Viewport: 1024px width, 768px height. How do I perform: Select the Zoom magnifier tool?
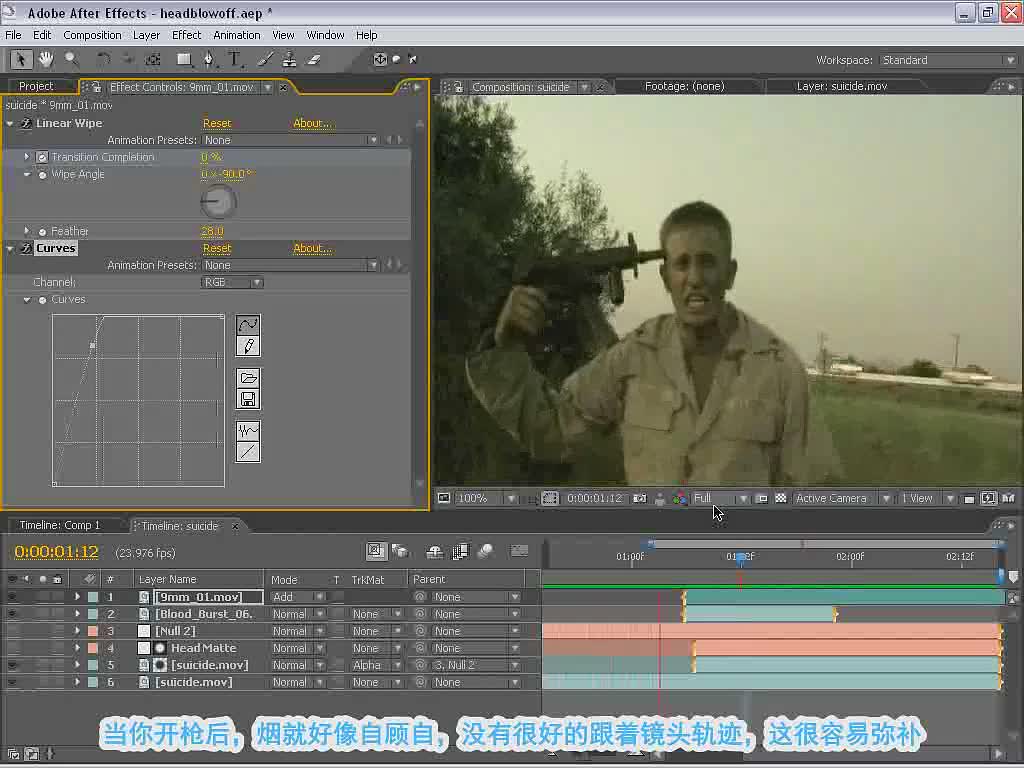(71, 59)
